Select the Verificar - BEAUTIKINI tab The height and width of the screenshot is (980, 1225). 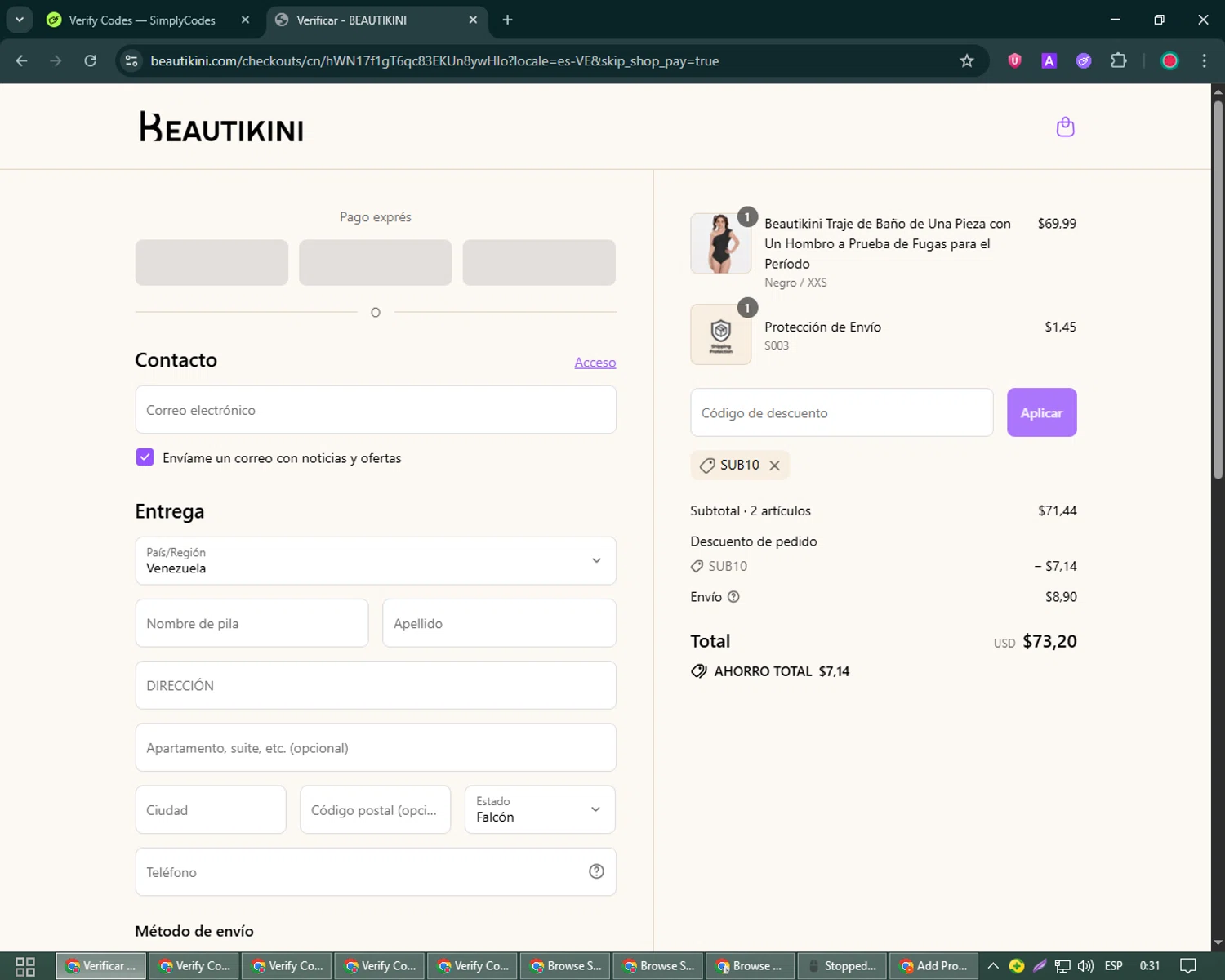tap(351, 20)
